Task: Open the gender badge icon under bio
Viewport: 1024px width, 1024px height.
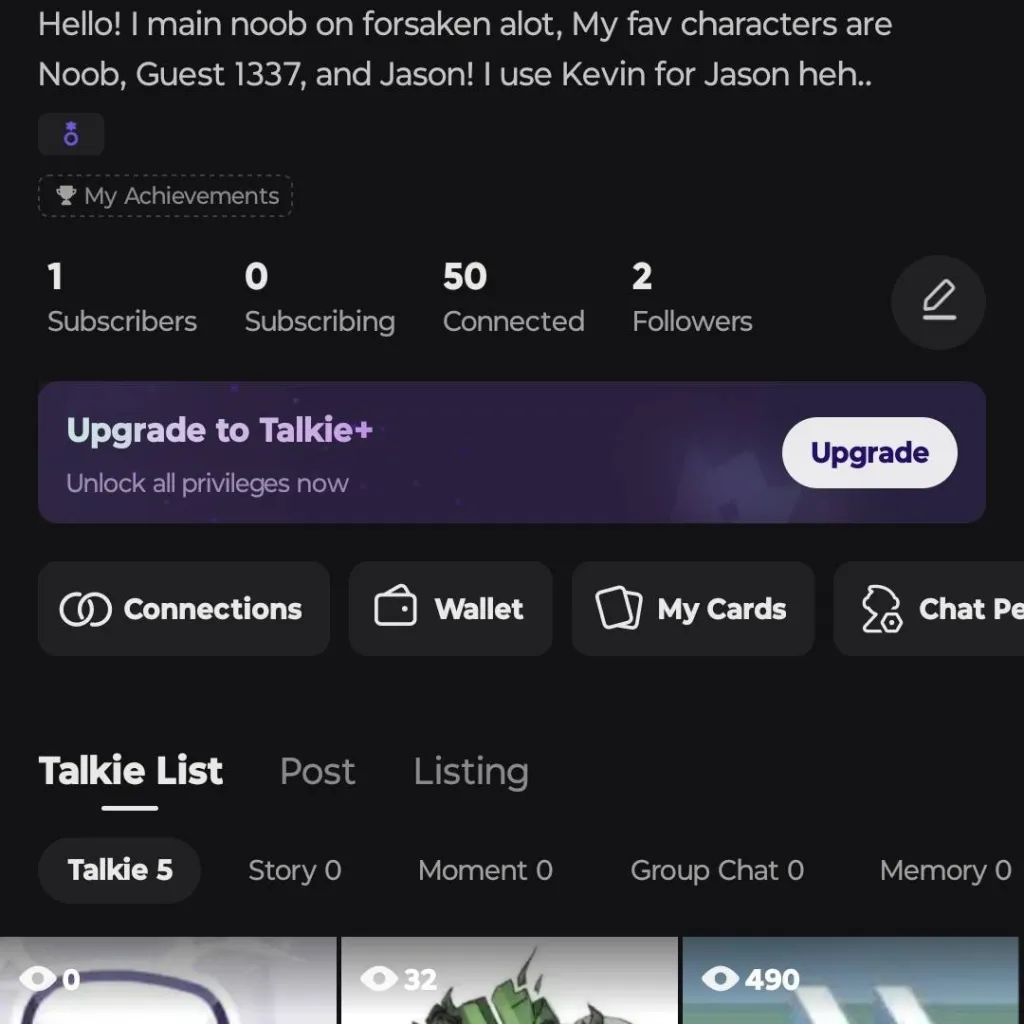Action: [71, 135]
